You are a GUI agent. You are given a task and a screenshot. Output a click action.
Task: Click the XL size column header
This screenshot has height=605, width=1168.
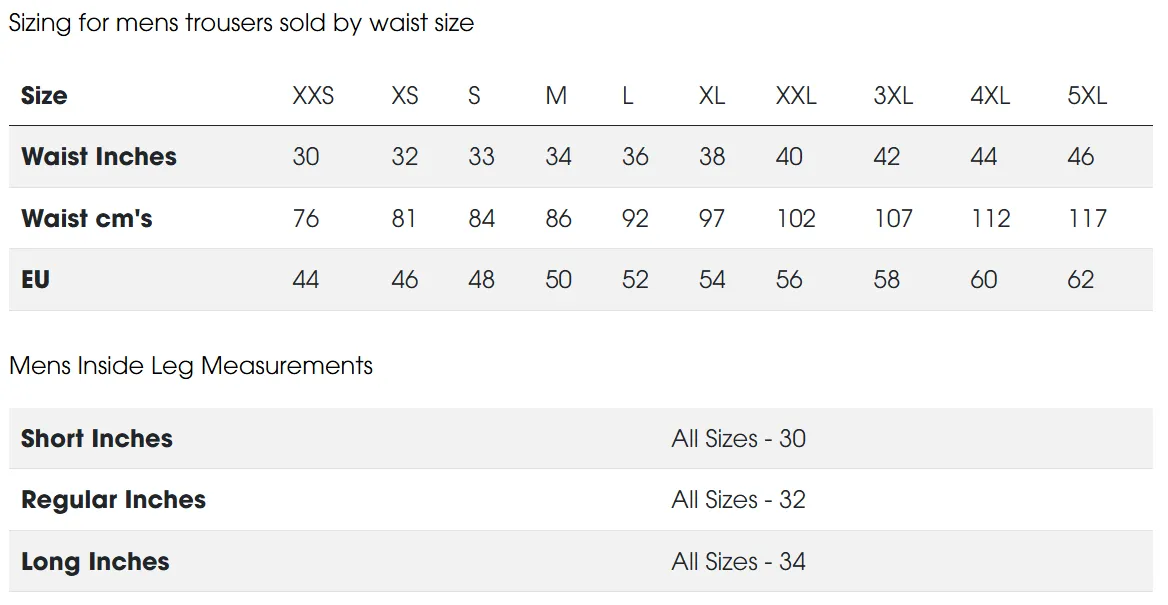pos(712,96)
